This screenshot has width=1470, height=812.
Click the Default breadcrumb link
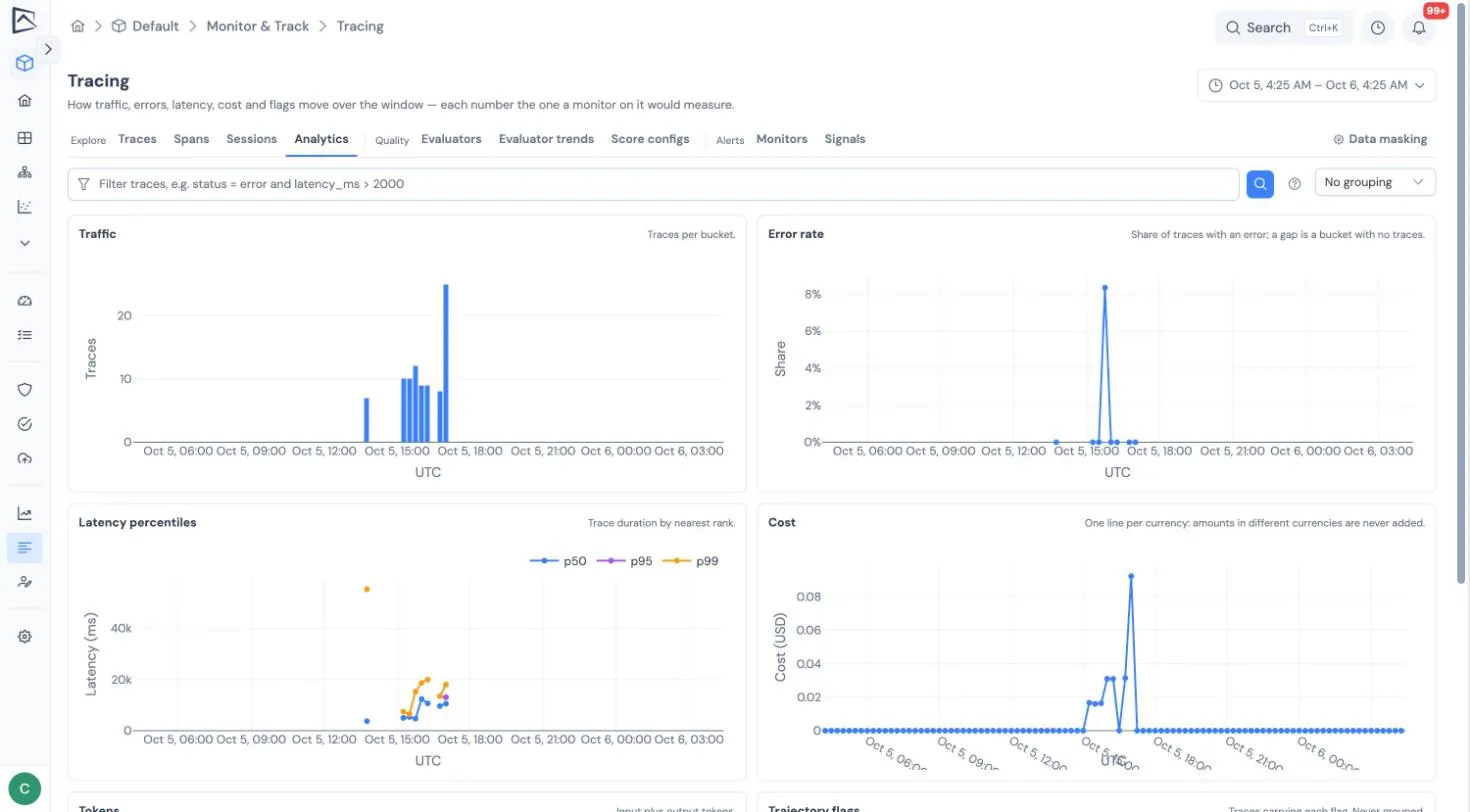click(145, 26)
